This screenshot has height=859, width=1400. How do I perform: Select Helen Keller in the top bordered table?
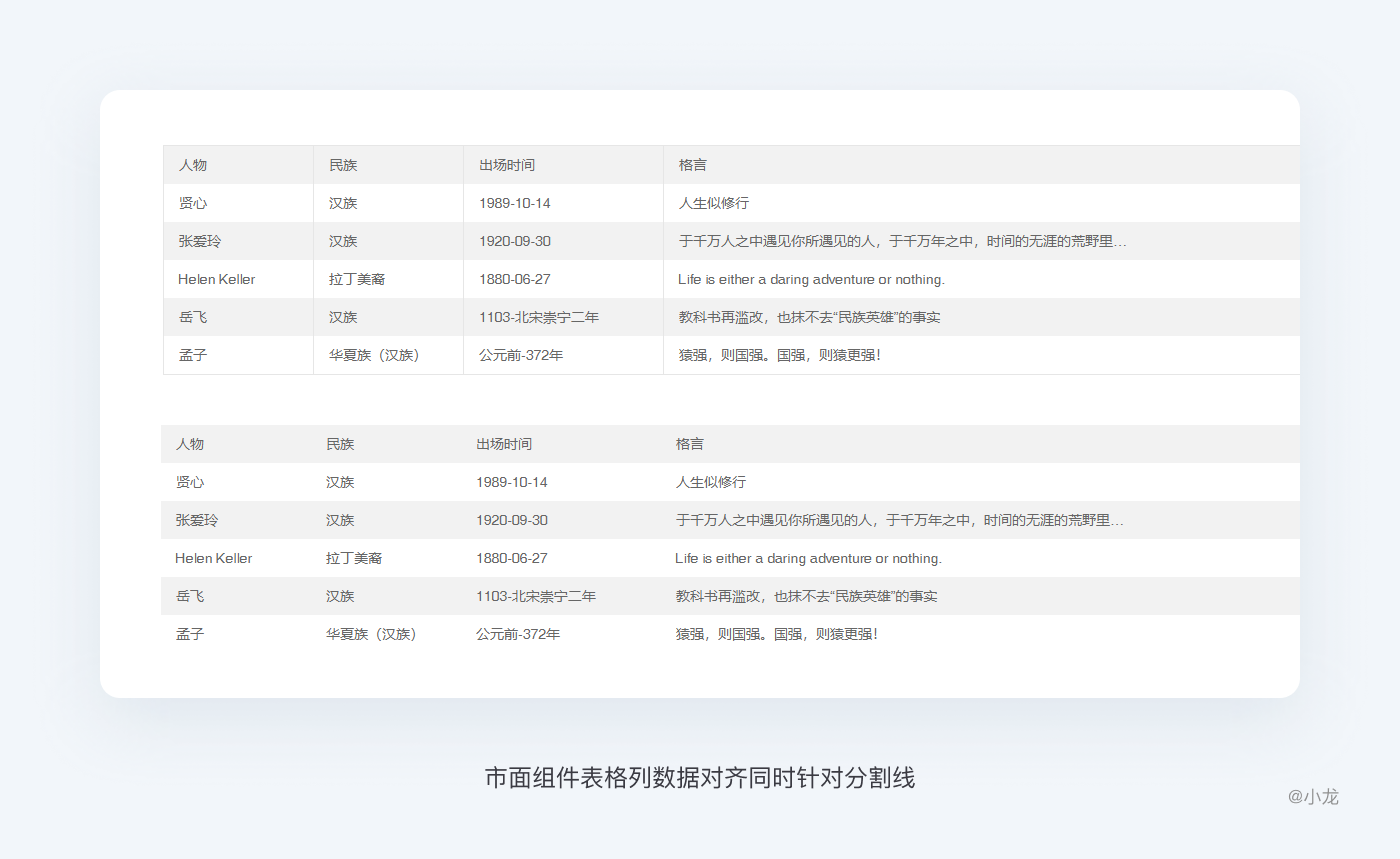216,279
